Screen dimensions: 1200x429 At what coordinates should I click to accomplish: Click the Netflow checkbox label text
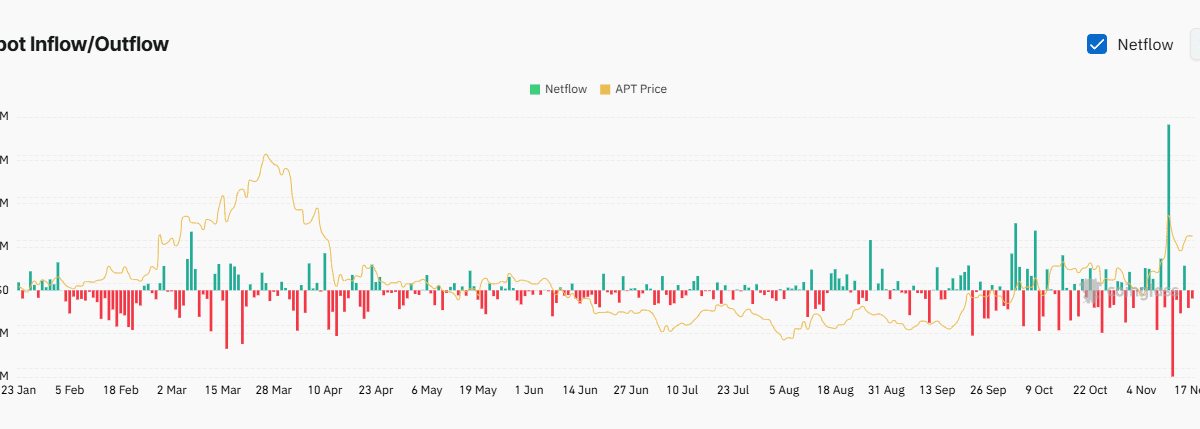click(1145, 44)
